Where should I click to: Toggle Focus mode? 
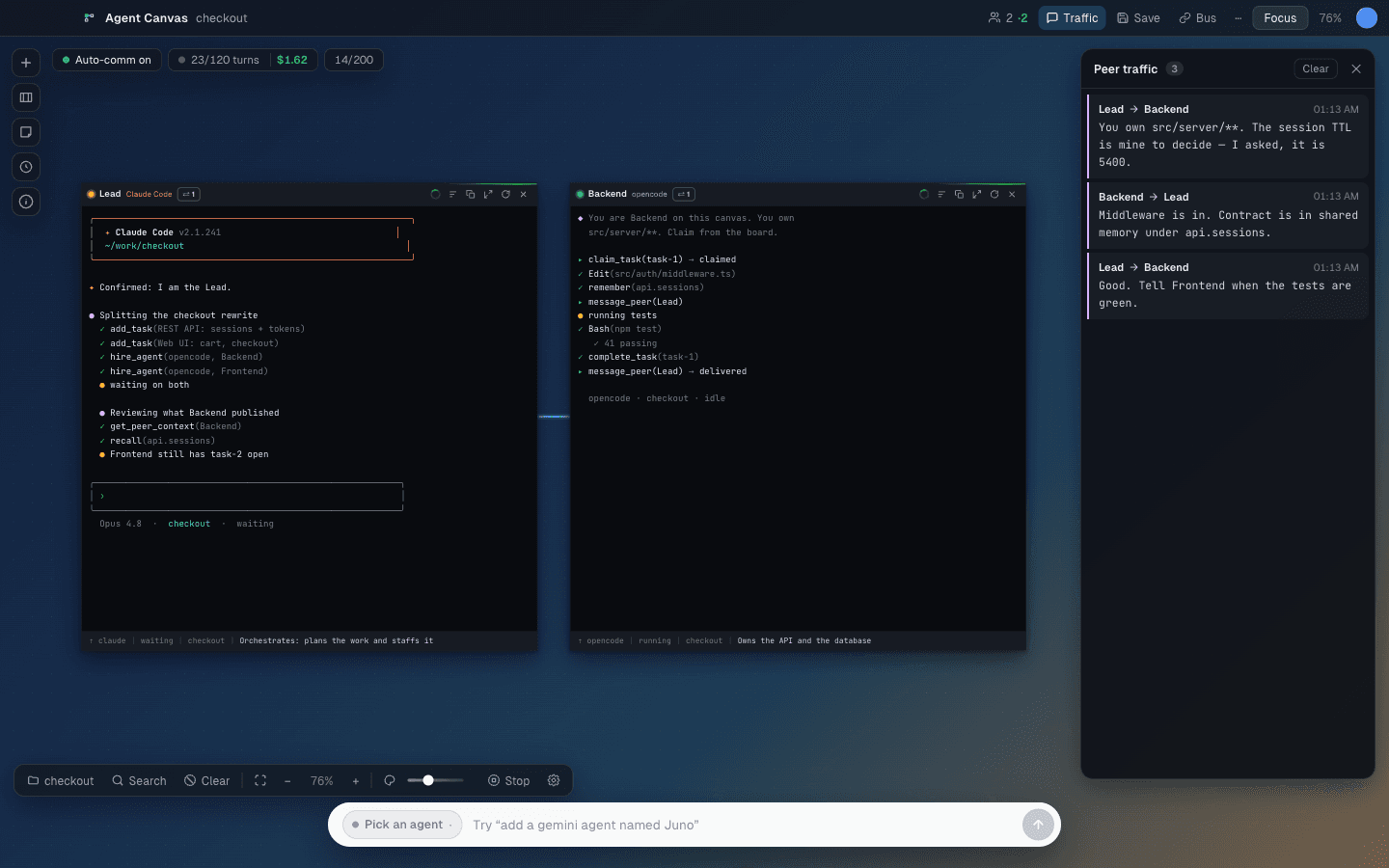pyautogui.click(x=1280, y=17)
